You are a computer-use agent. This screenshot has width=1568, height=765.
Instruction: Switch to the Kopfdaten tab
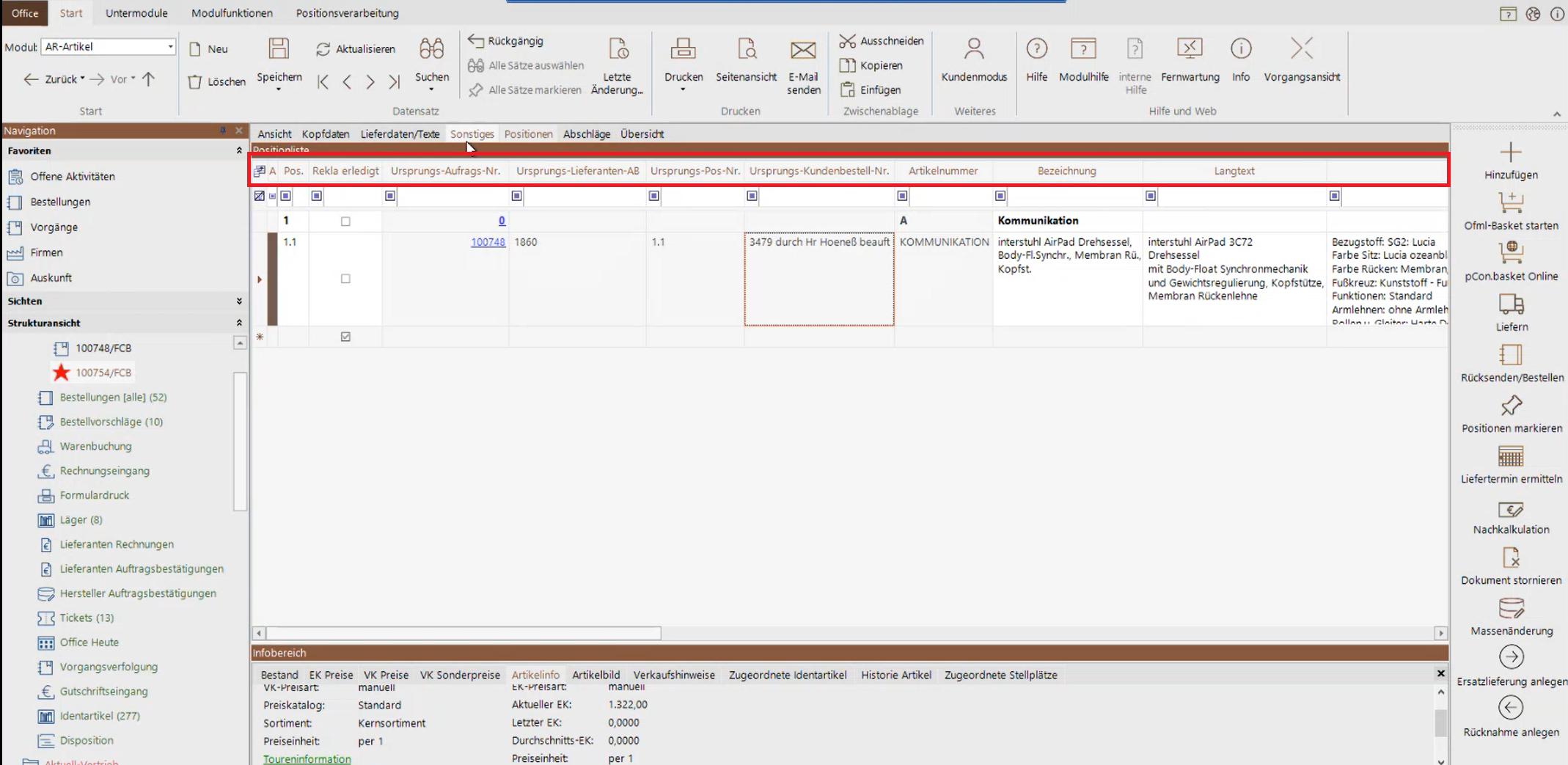click(326, 134)
